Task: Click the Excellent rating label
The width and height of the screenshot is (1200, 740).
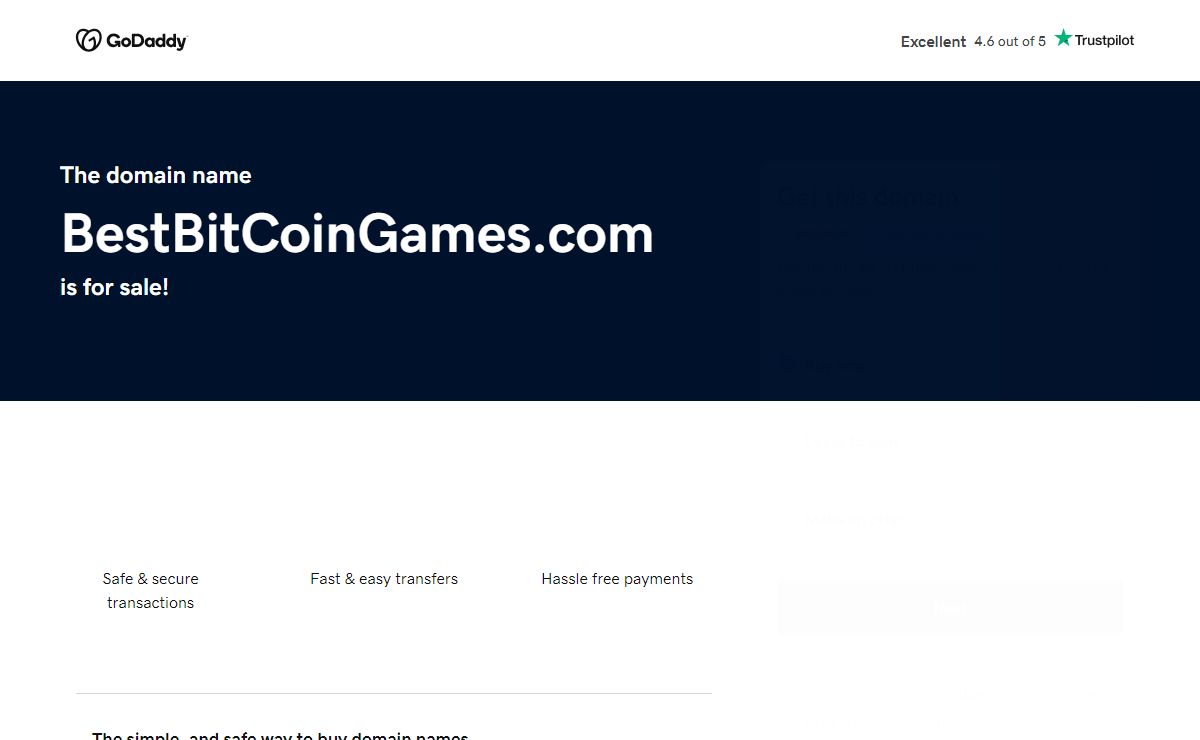Action: (x=933, y=41)
